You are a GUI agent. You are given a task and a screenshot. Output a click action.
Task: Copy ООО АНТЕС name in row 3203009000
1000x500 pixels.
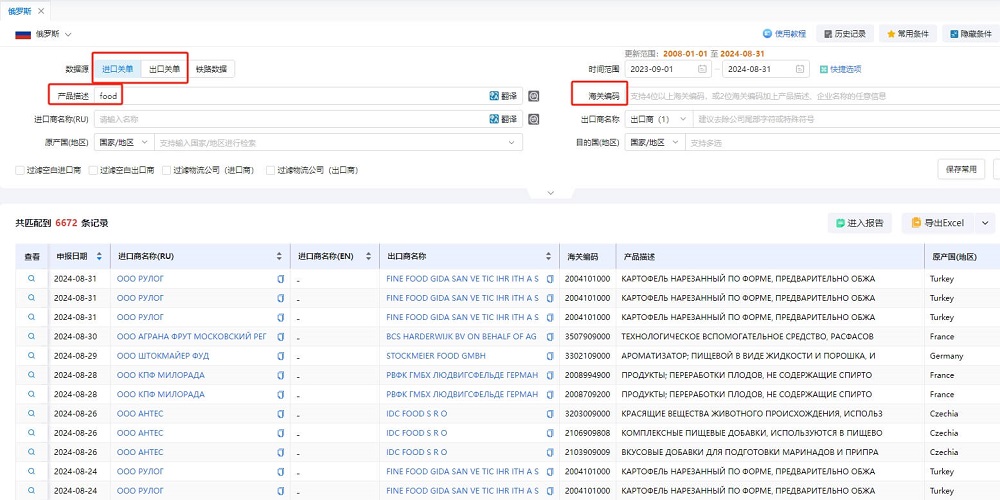tap(280, 414)
